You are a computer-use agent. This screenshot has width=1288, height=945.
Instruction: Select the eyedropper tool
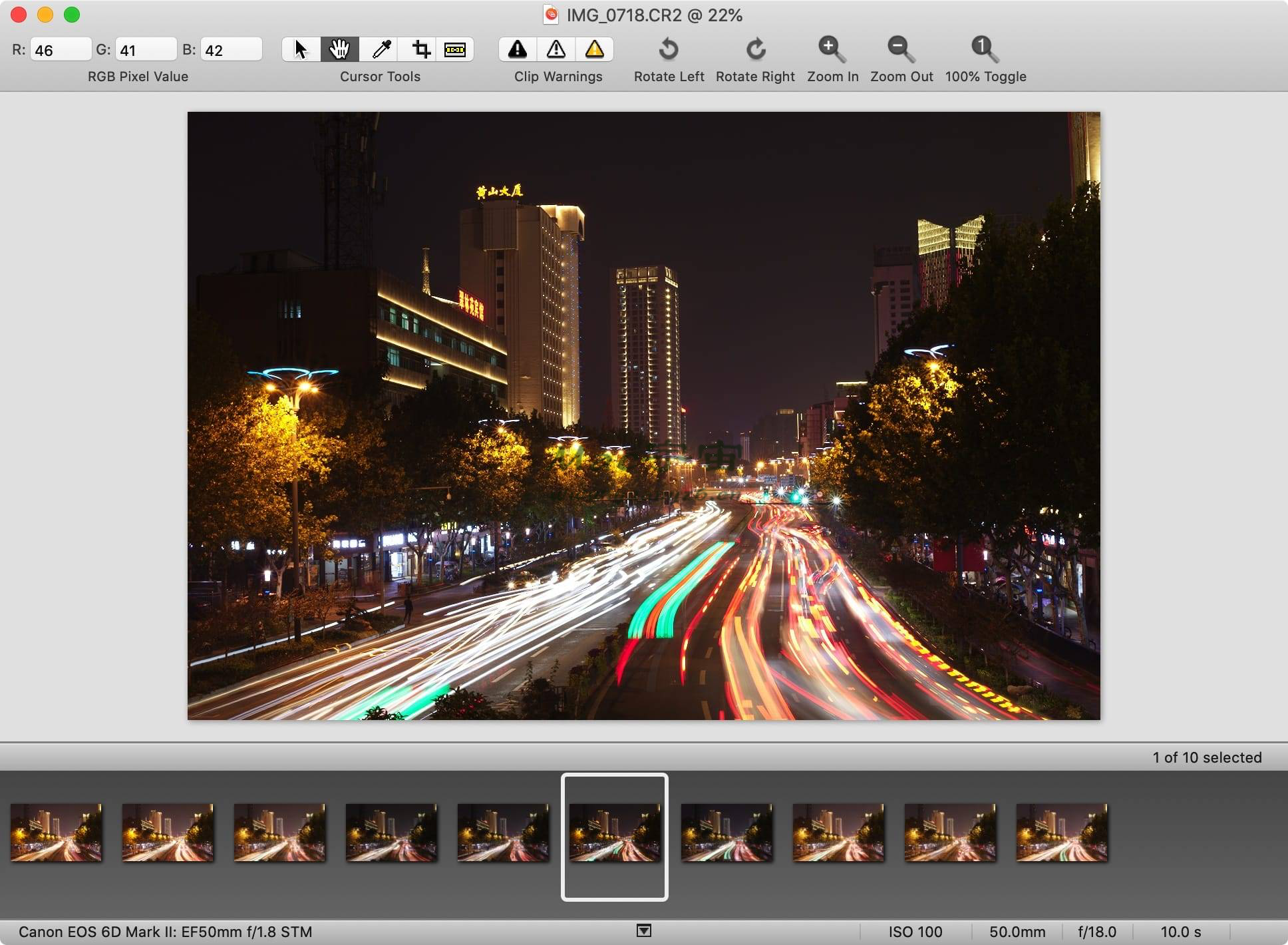click(381, 49)
